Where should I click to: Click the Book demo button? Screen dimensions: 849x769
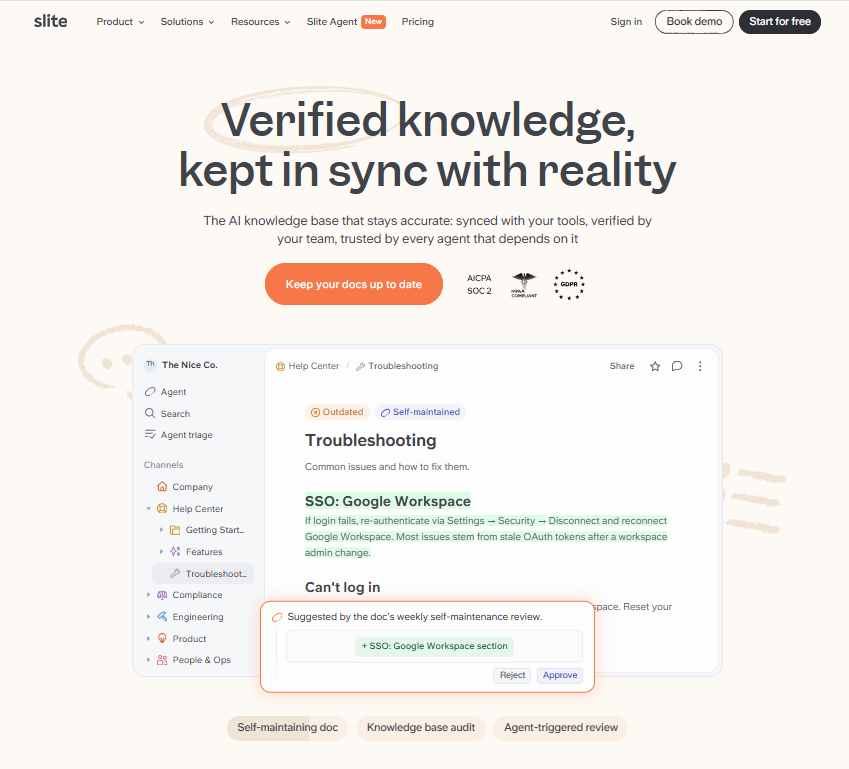[694, 22]
